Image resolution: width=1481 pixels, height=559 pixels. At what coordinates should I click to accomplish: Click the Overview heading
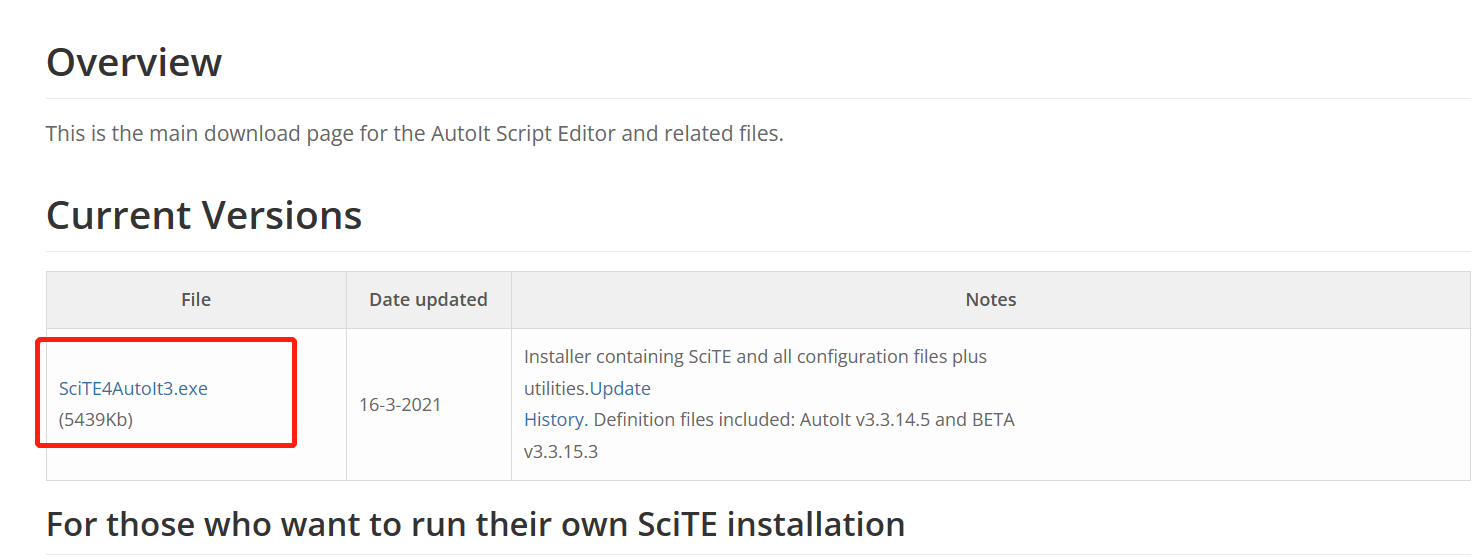click(134, 62)
